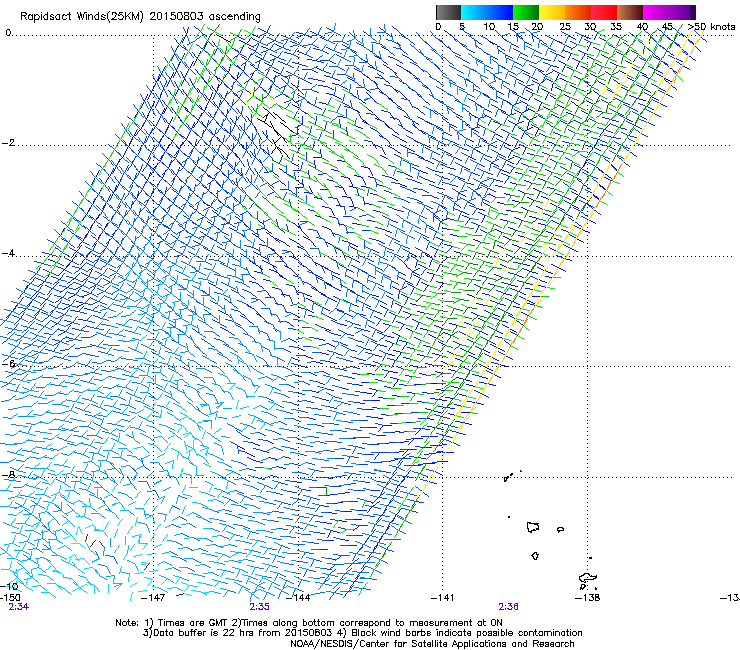This screenshot has height=650, width=740.
Task: Click the latitude label '-8'
Action: [8, 475]
